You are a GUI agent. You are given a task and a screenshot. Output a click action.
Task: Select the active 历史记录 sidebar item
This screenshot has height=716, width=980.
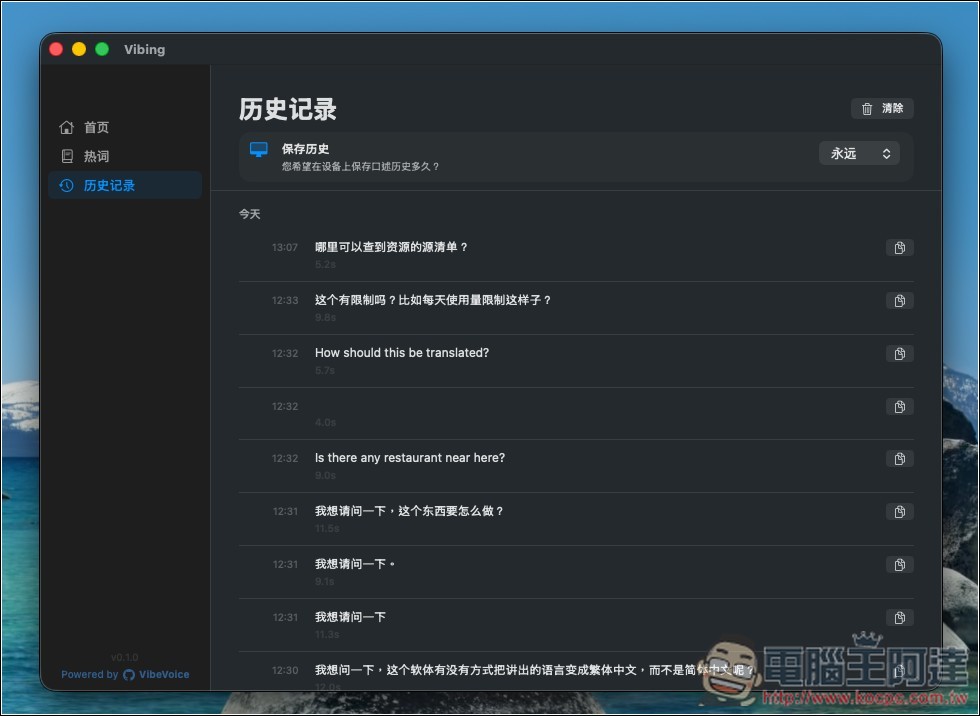(x=110, y=185)
